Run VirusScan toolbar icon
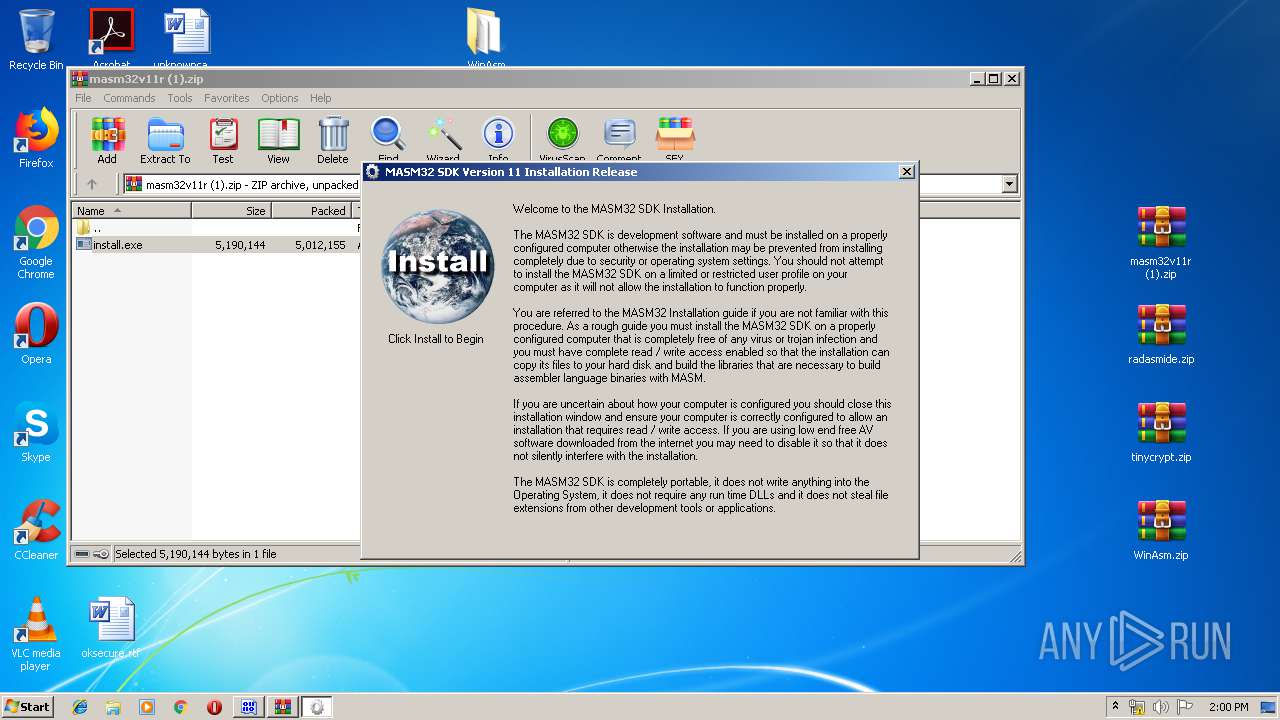The width and height of the screenshot is (1280, 720). pyautogui.click(x=562, y=138)
